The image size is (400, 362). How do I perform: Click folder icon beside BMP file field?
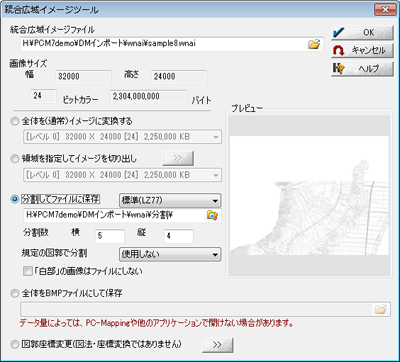pyautogui.click(x=381, y=309)
